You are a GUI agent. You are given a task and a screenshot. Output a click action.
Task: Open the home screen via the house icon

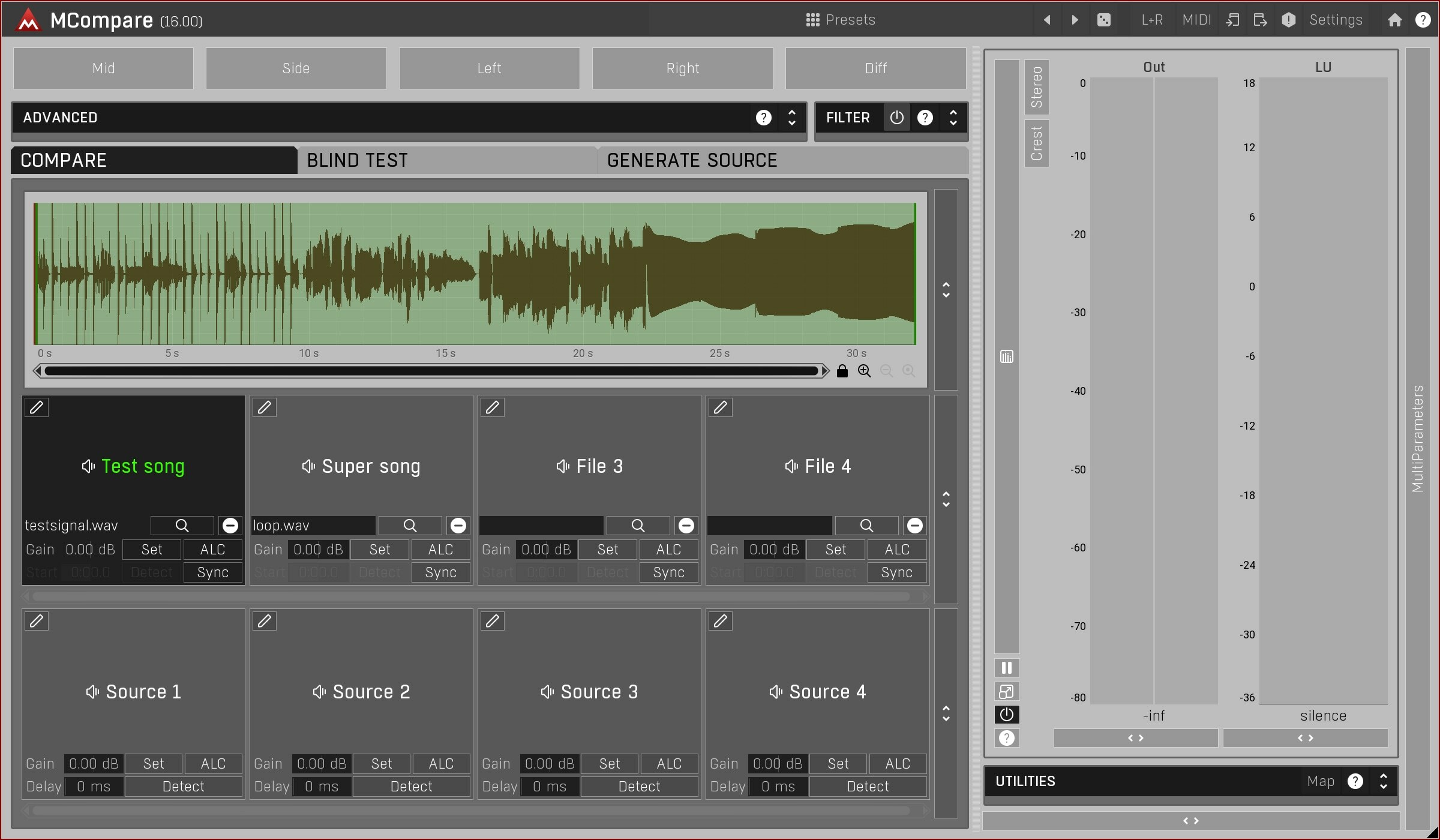pos(1394,19)
